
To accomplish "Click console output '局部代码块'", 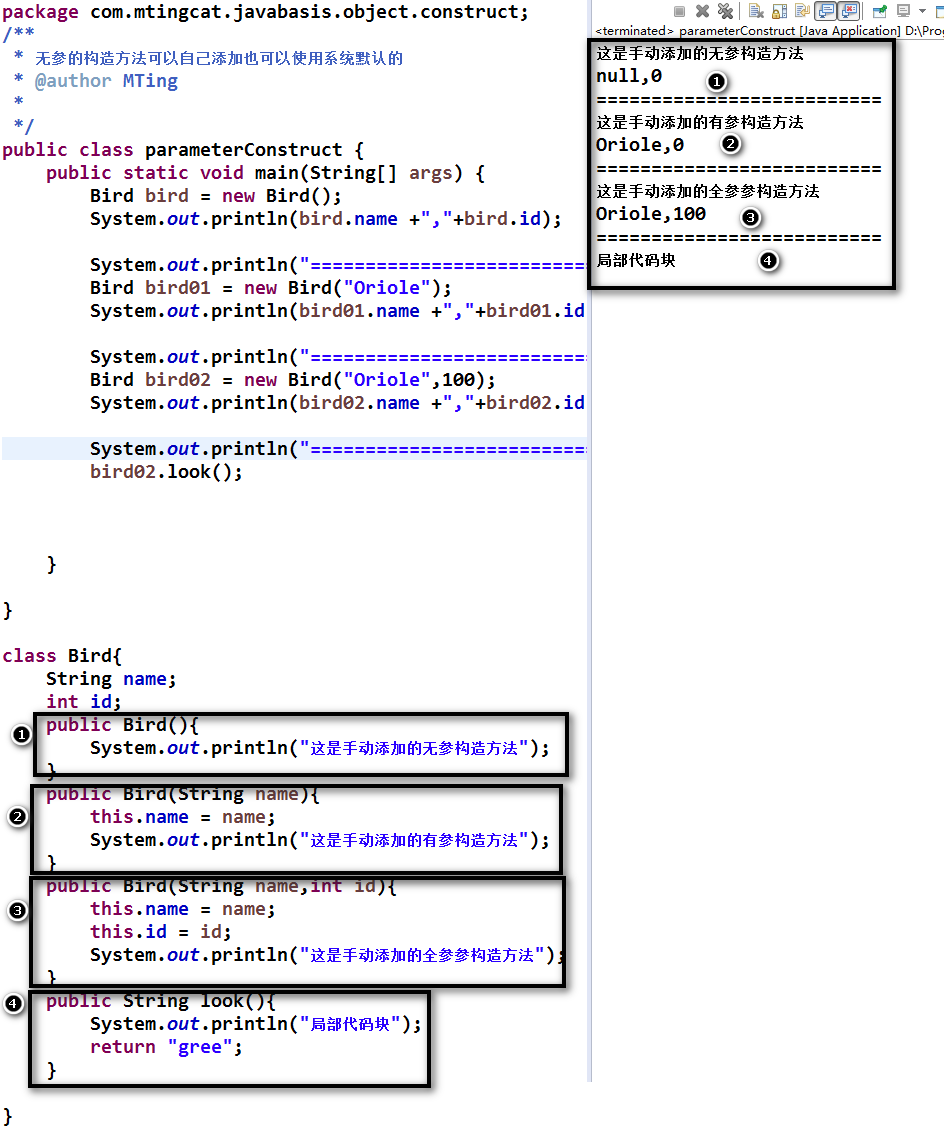I will point(636,260).
